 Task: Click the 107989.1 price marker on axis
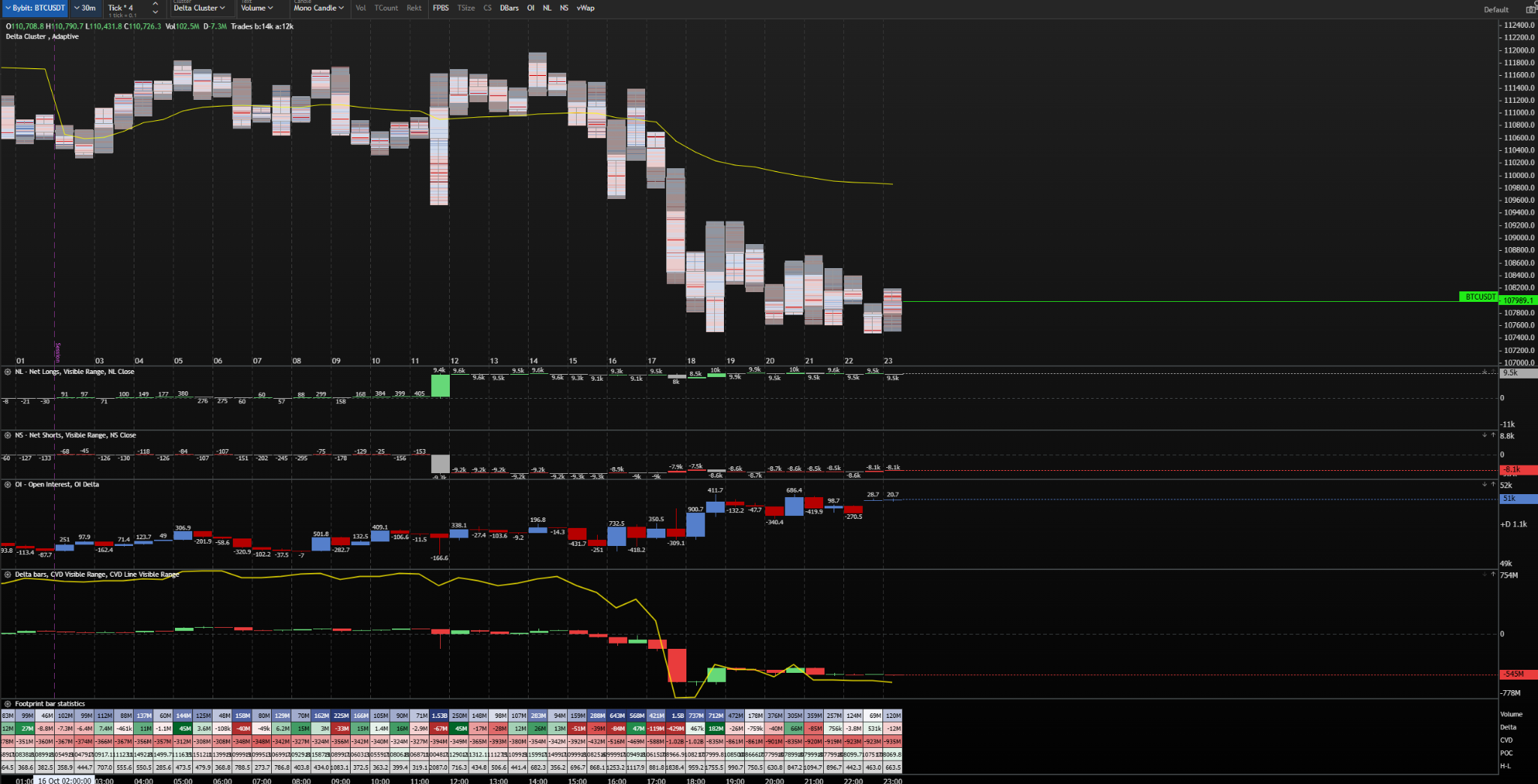pyautogui.click(x=1518, y=300)
